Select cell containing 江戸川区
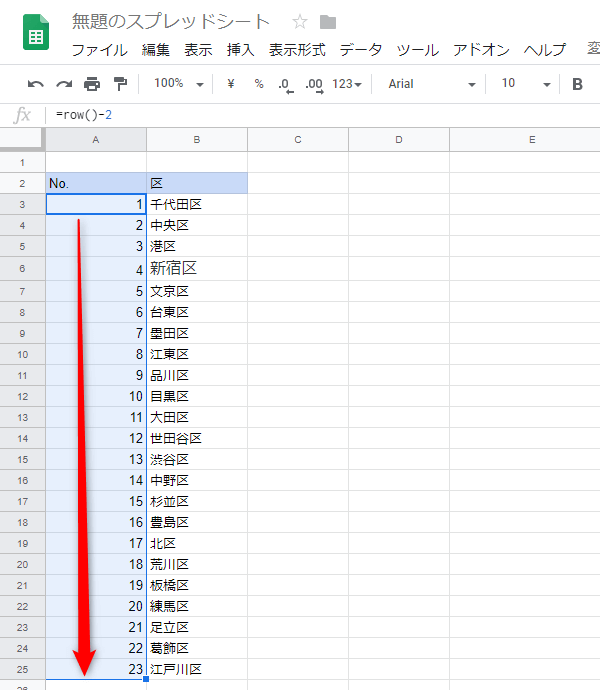Viewport: 600px width, 690px height. click(x=197, y=669)
